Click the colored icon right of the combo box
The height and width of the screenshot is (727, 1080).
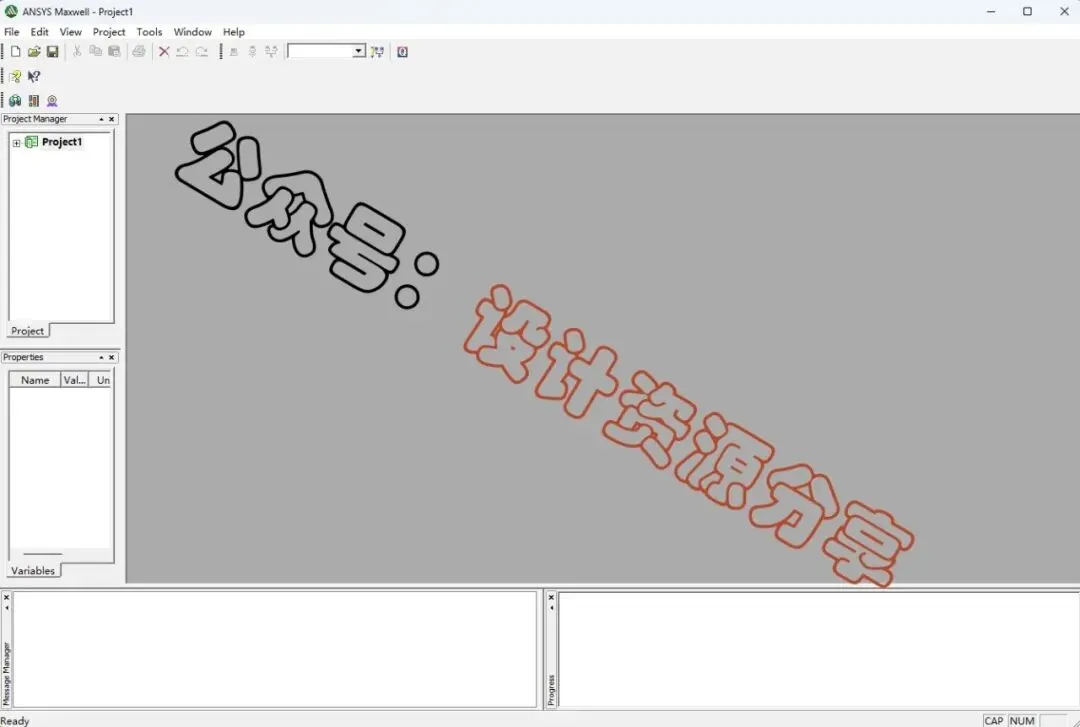pyautogui.click(x=377, y=52)
